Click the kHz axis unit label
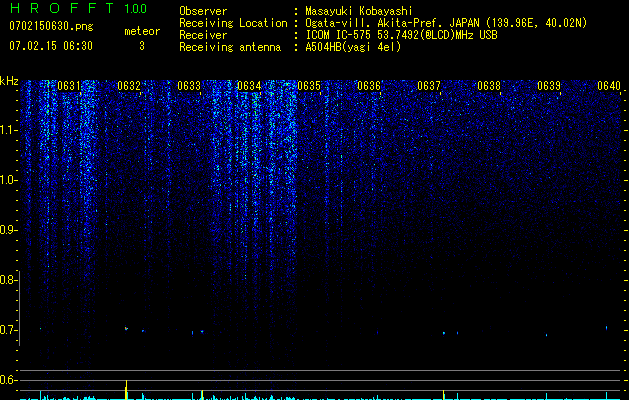The height and width of the screenshot is (400, 629). click(x=9, y=81)
